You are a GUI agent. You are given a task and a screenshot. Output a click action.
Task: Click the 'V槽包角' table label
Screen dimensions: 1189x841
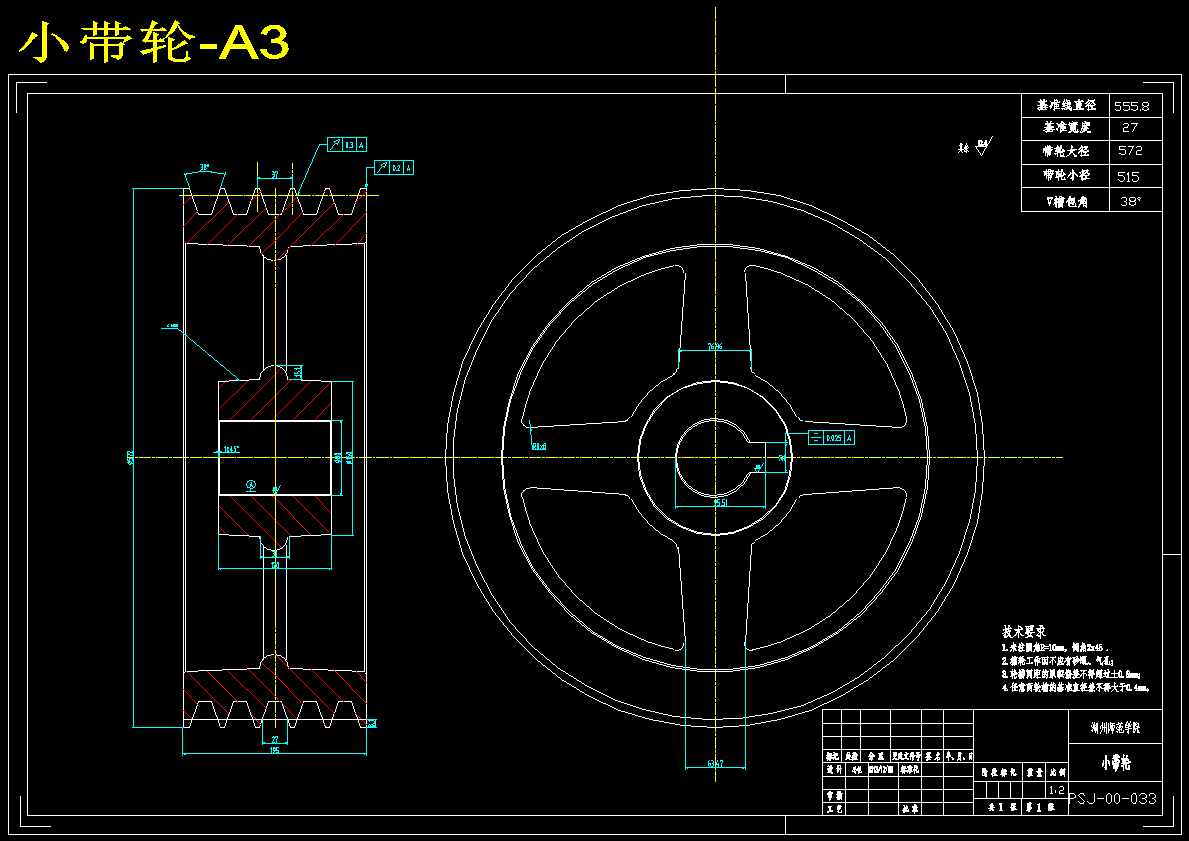point(1066,202)
